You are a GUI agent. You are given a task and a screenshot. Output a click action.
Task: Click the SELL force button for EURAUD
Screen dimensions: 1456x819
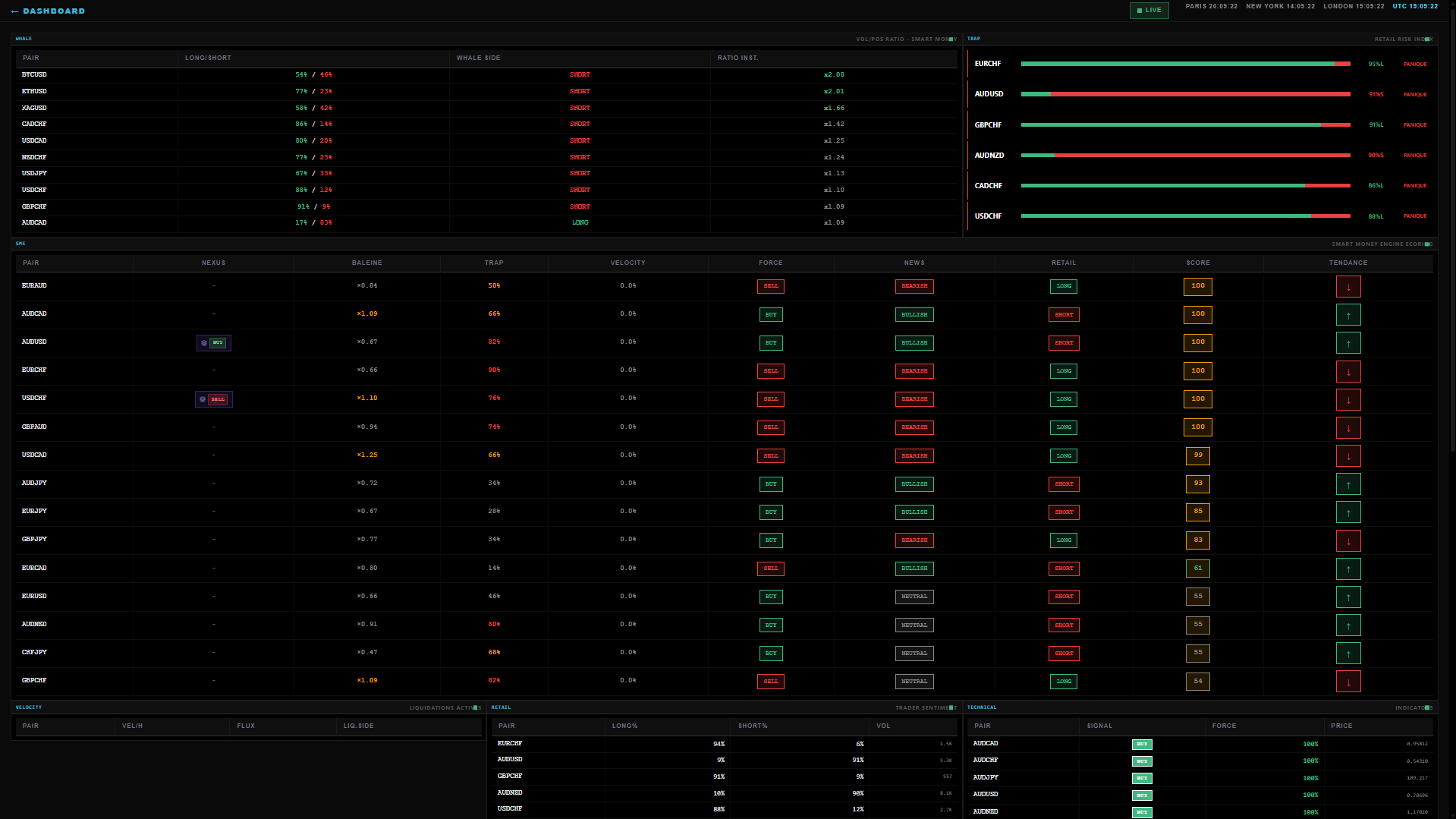[x=770, y=287]
